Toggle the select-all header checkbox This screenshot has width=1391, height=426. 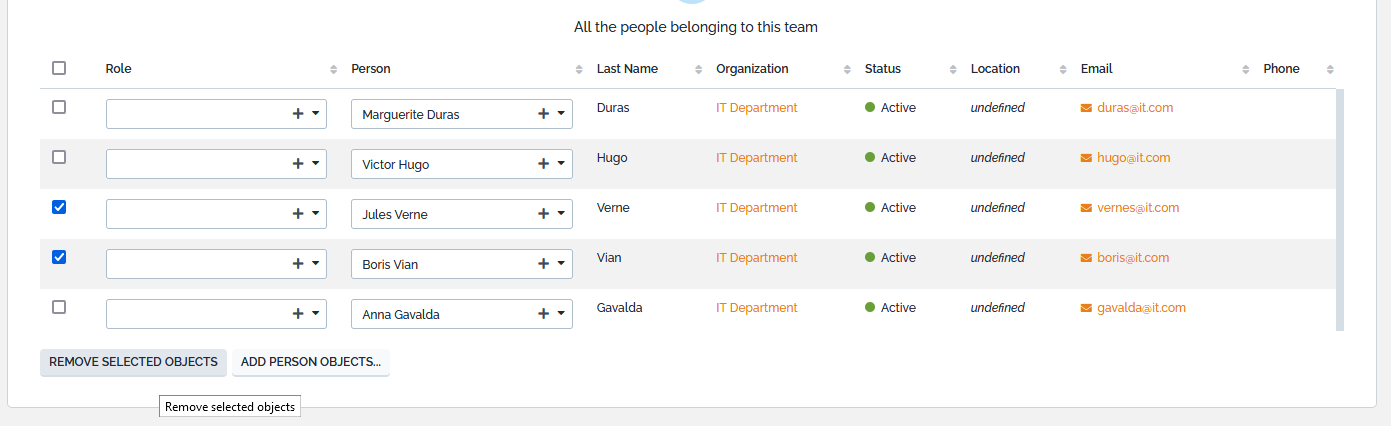pos(59,68)
